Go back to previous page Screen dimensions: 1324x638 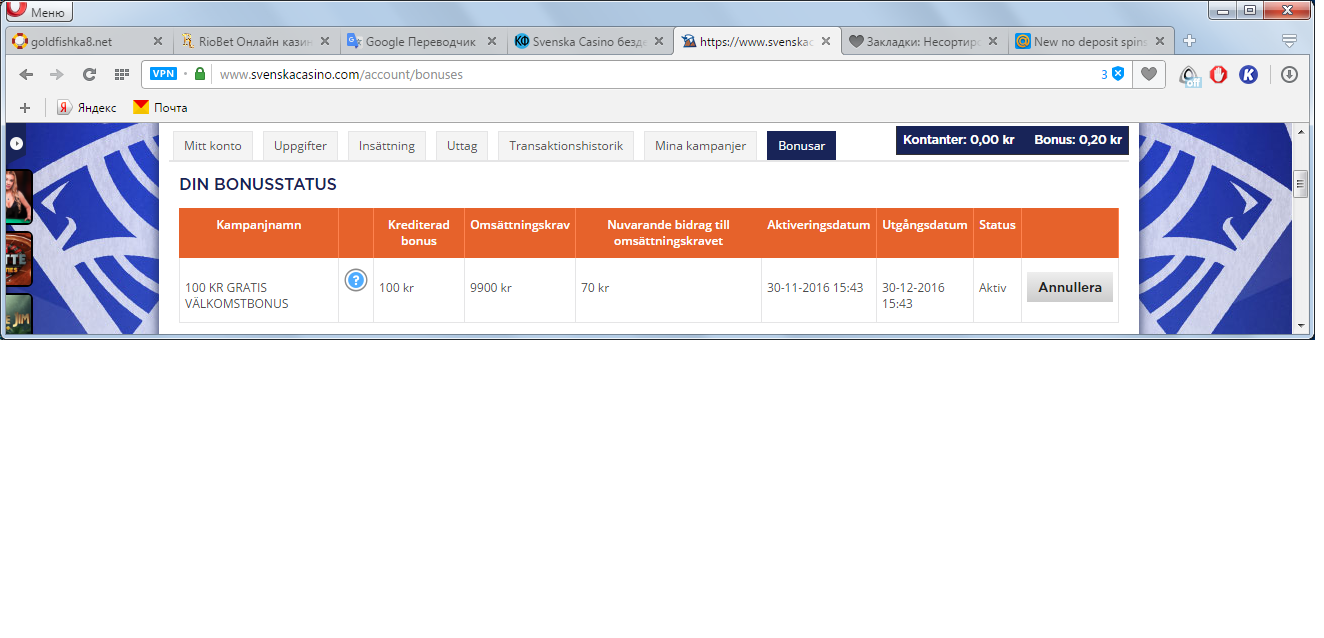(26, 74)
